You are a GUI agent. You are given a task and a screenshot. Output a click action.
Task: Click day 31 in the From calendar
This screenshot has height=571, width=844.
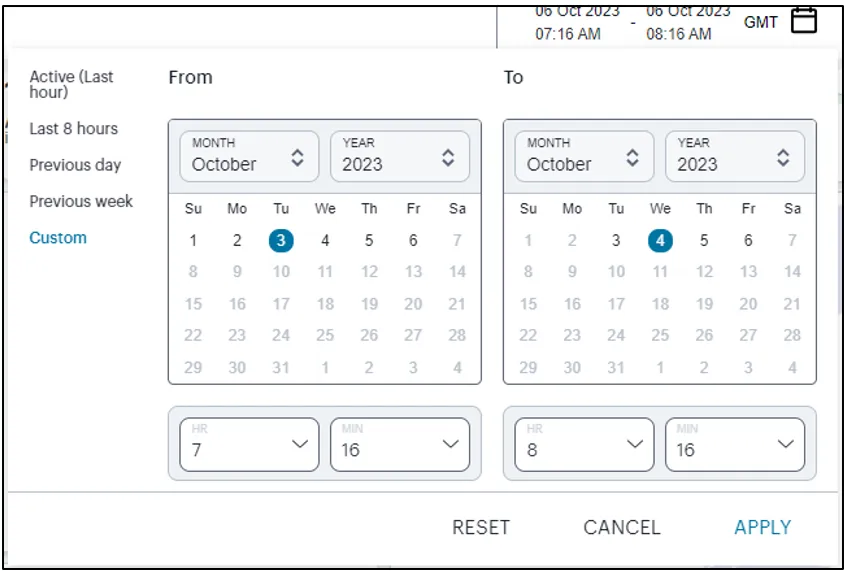pyautogui.click(x=281, y=368)
